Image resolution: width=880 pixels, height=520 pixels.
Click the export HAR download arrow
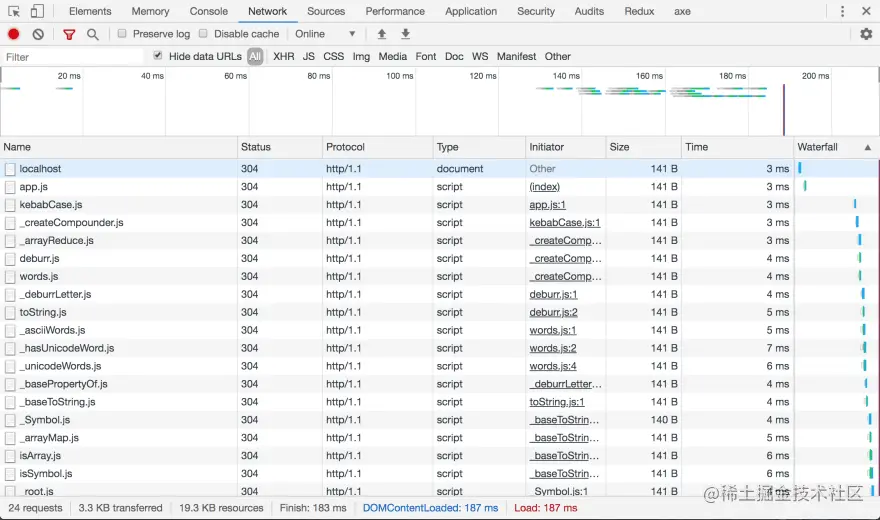tap(405, 34)
